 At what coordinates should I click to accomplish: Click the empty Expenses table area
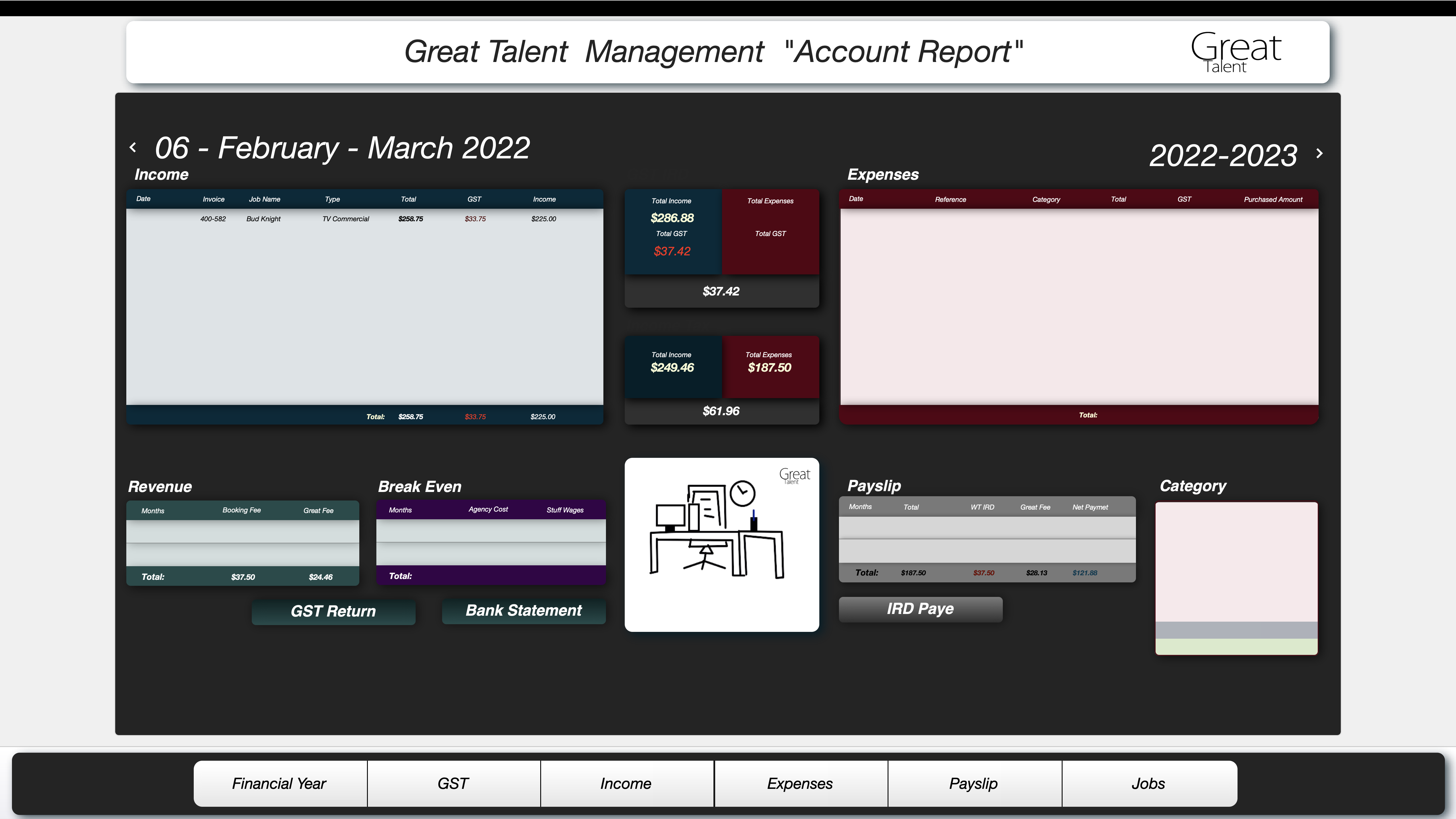pos(1079,307)
